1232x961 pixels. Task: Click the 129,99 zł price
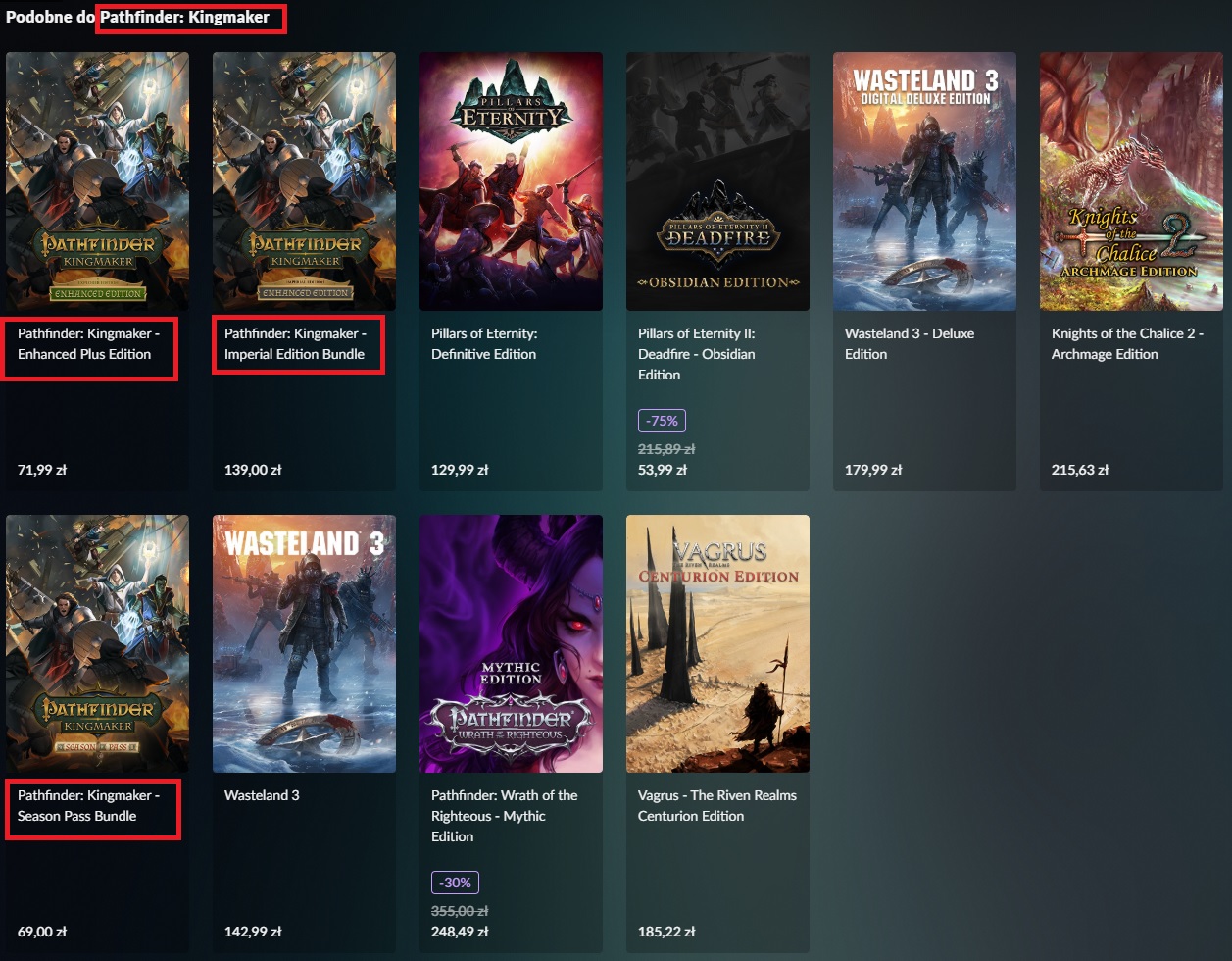[x=460, y=470]
